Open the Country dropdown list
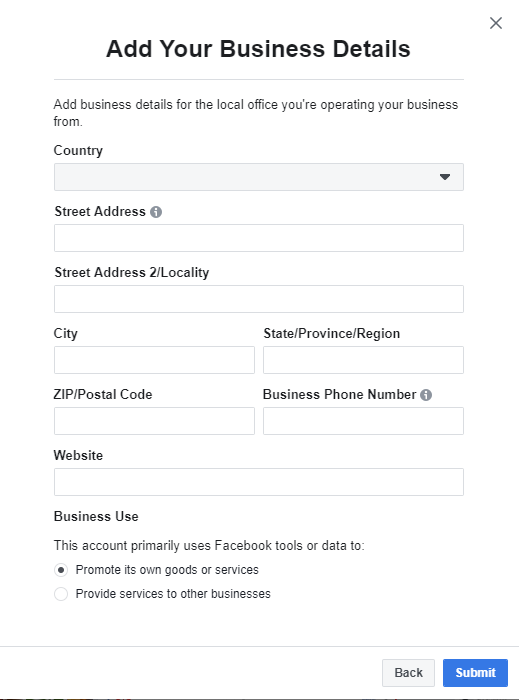 tap(259, 177)
